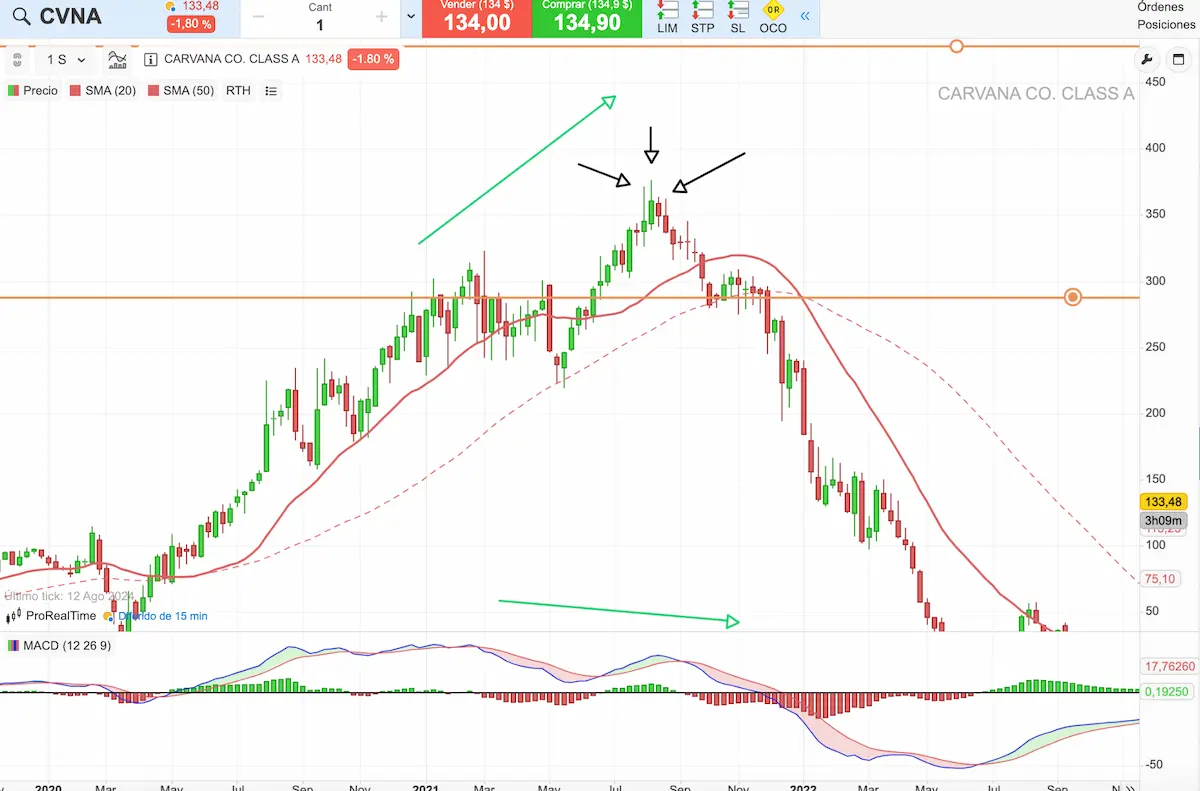Open the 1 S timeframe dropdown
Viewport: 1200px width, 791px height.
pos(66,60)
